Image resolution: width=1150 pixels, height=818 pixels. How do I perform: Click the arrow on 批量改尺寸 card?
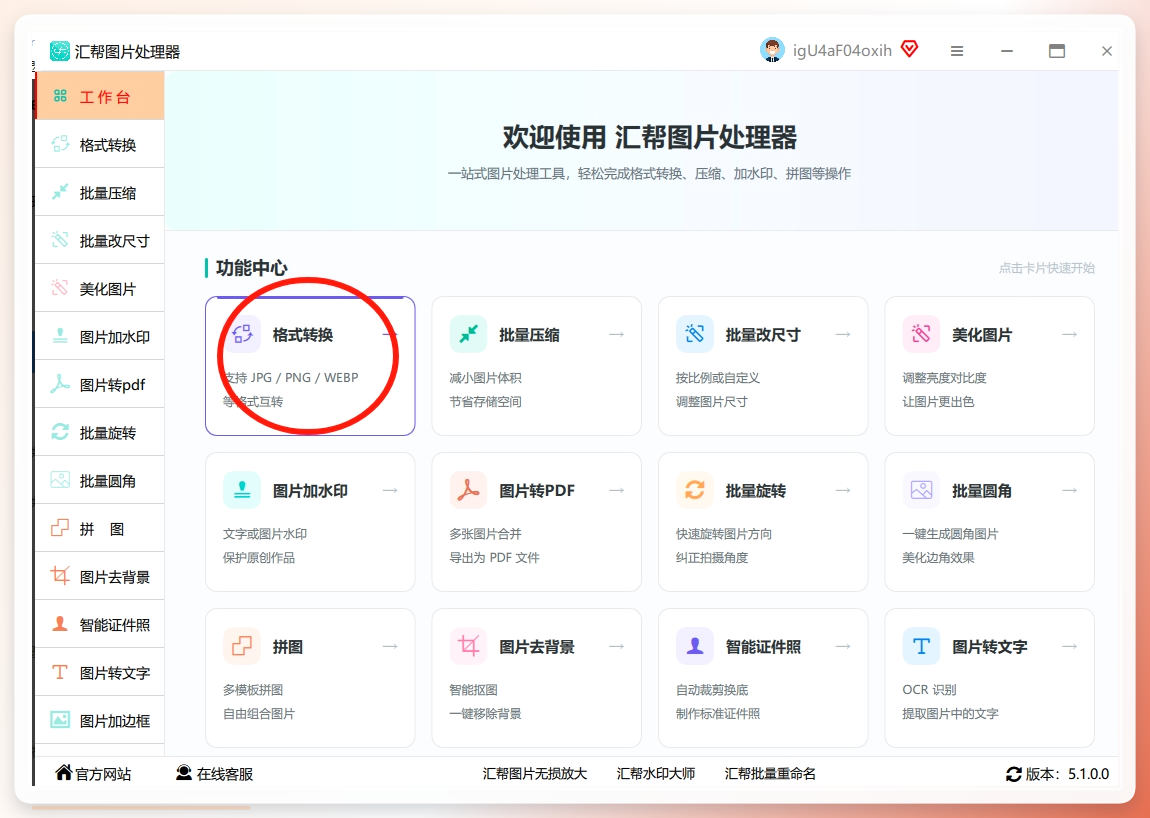843,335
